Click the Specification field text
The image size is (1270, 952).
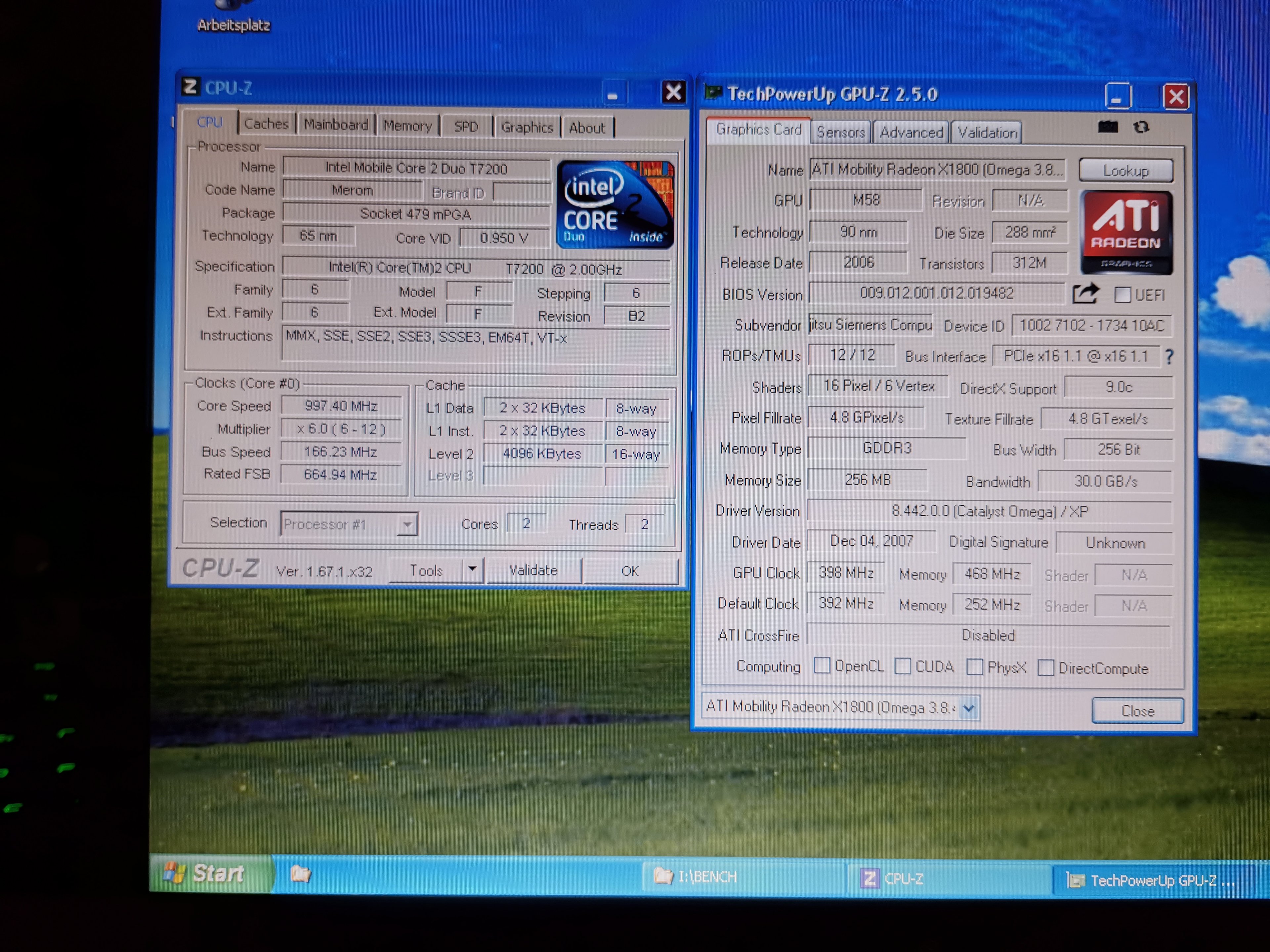click(476, 268)
